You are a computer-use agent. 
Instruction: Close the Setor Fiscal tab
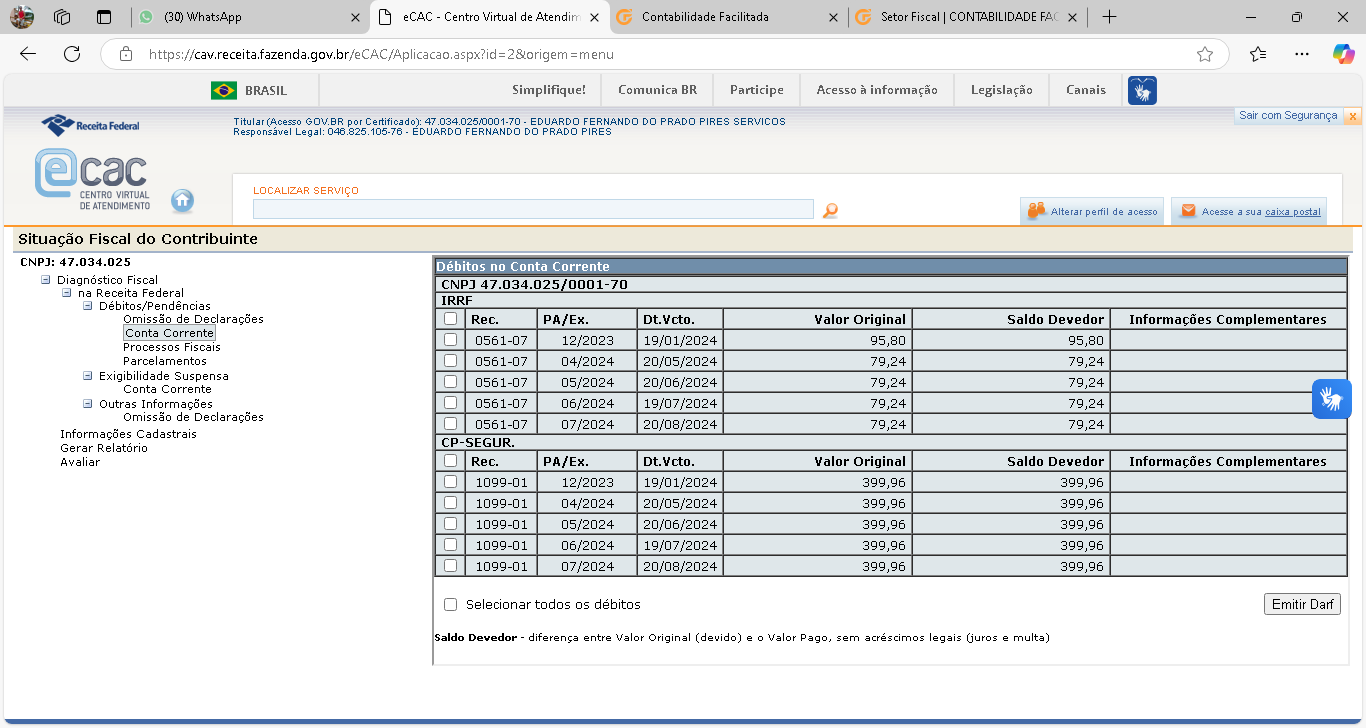[x=1072, y=17]
